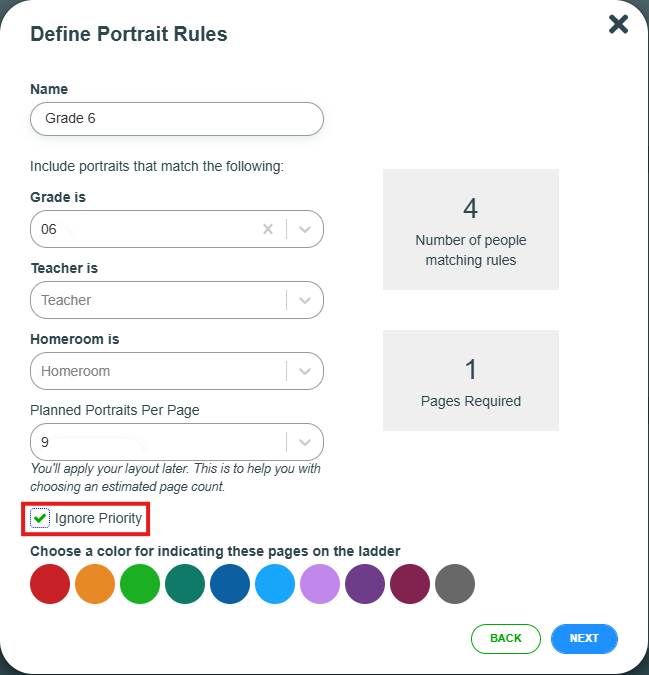Click the BACK button

(x=506, y=638)
